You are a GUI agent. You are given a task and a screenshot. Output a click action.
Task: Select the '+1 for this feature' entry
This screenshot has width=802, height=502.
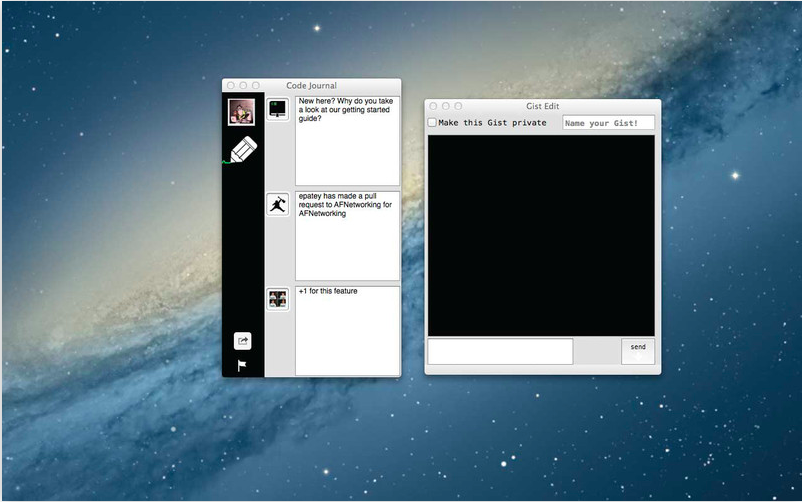click(x=347, y=331)
